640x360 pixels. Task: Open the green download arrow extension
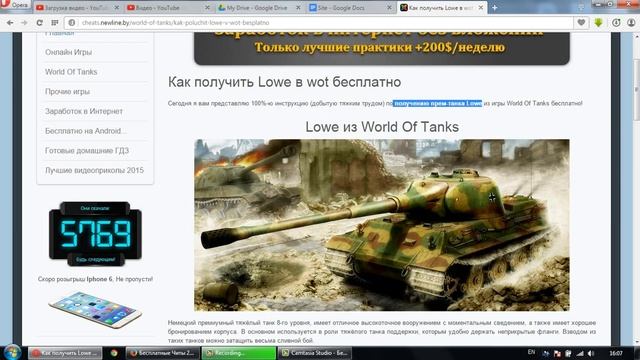point(598,23)
